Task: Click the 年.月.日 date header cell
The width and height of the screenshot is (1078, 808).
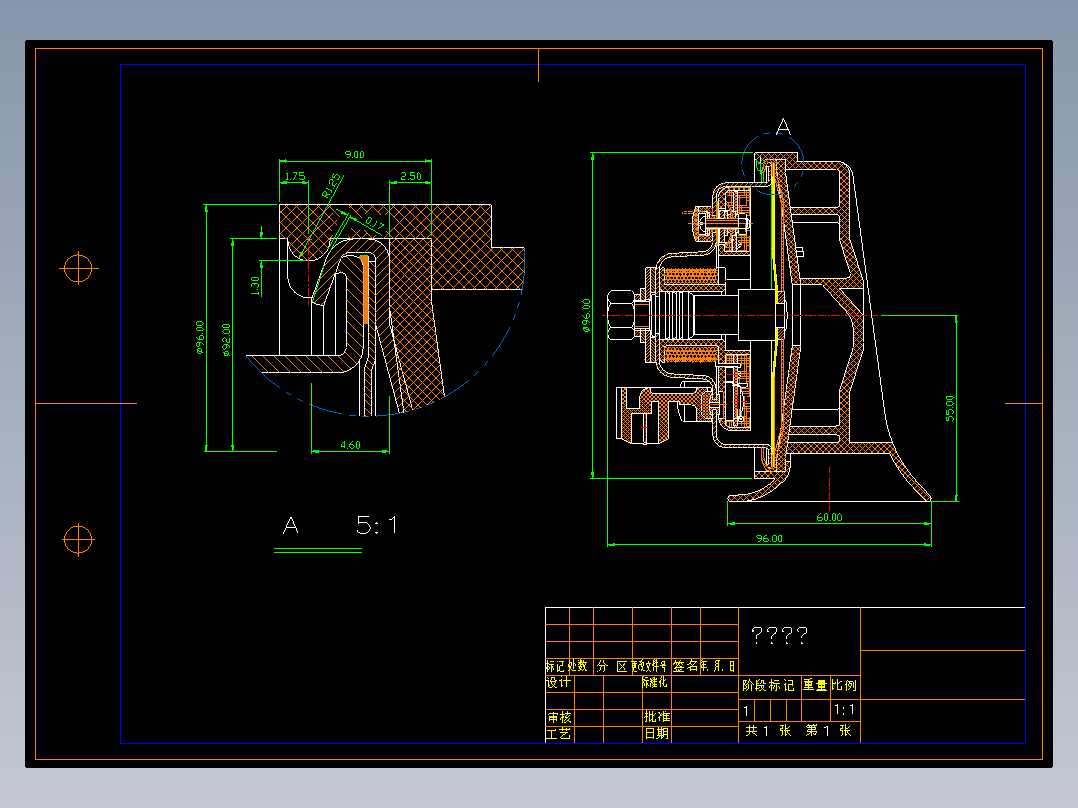Action: point(718,666)
